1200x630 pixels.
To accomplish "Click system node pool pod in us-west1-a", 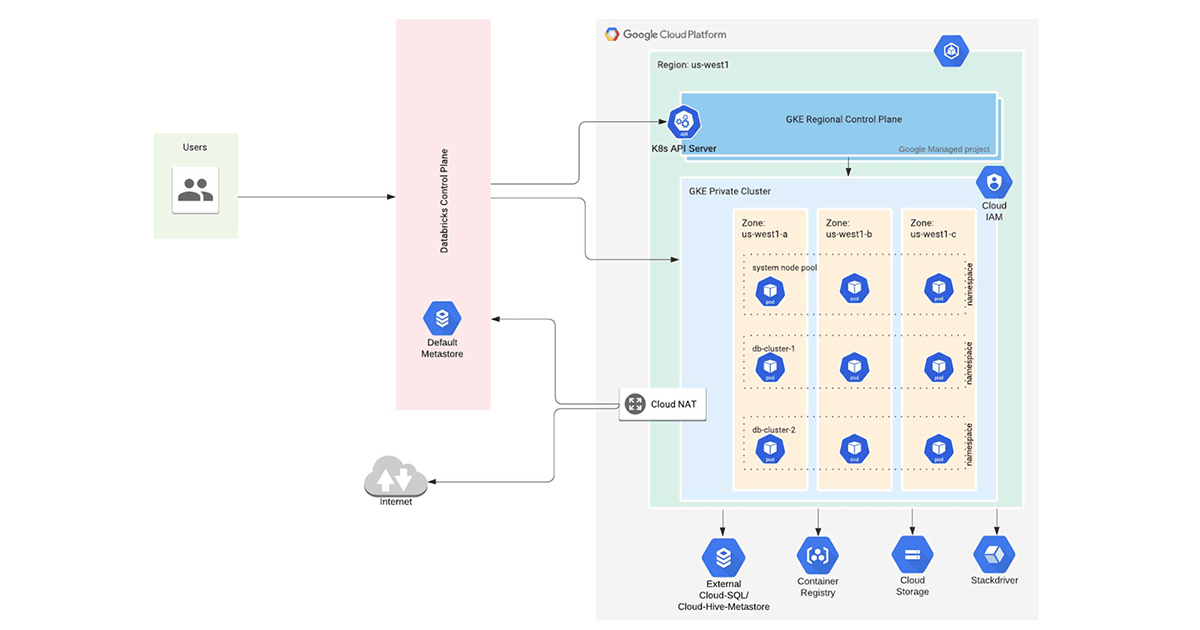I will coord(770,290).
